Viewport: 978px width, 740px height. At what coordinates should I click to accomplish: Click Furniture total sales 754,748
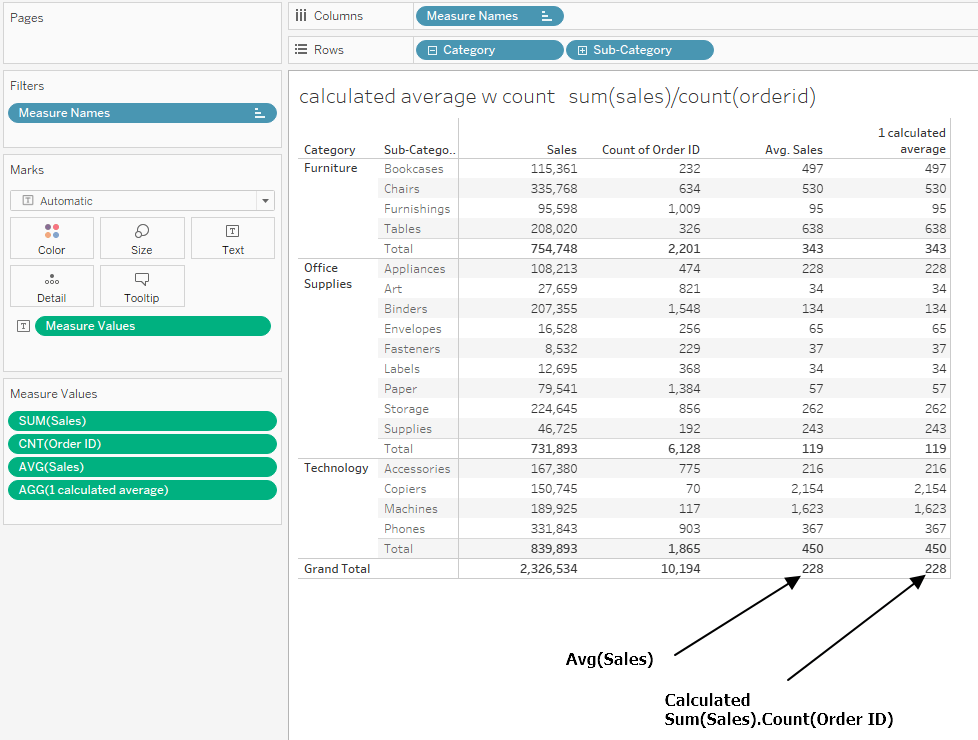tap(554, 248)
